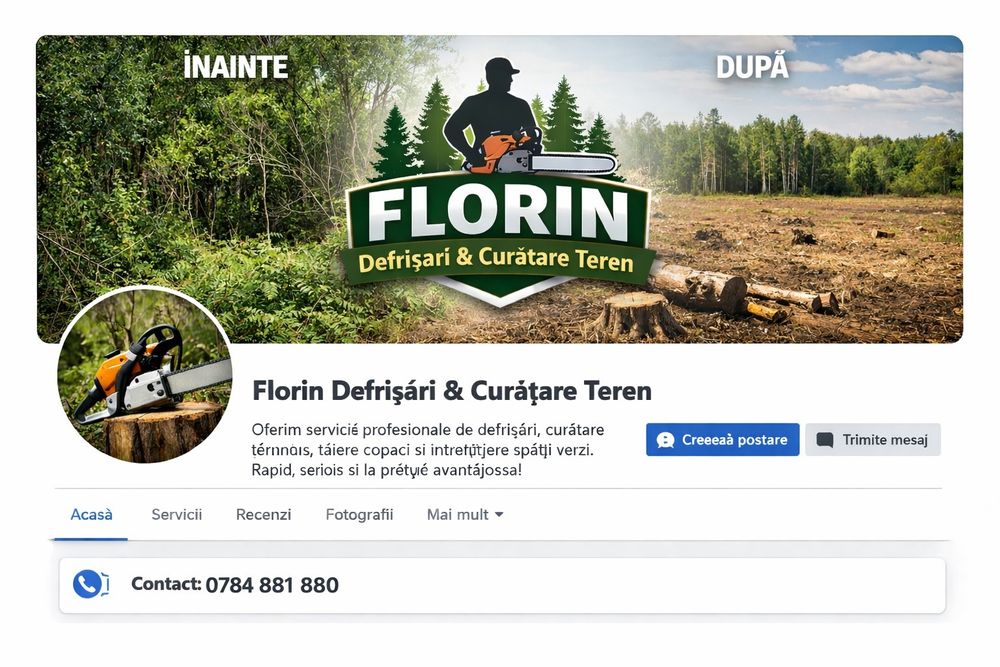Click the Defrișari & Curătare Teren banner ribbon
The height and width of the screenshot is (667, 1000).
point(496,260)
